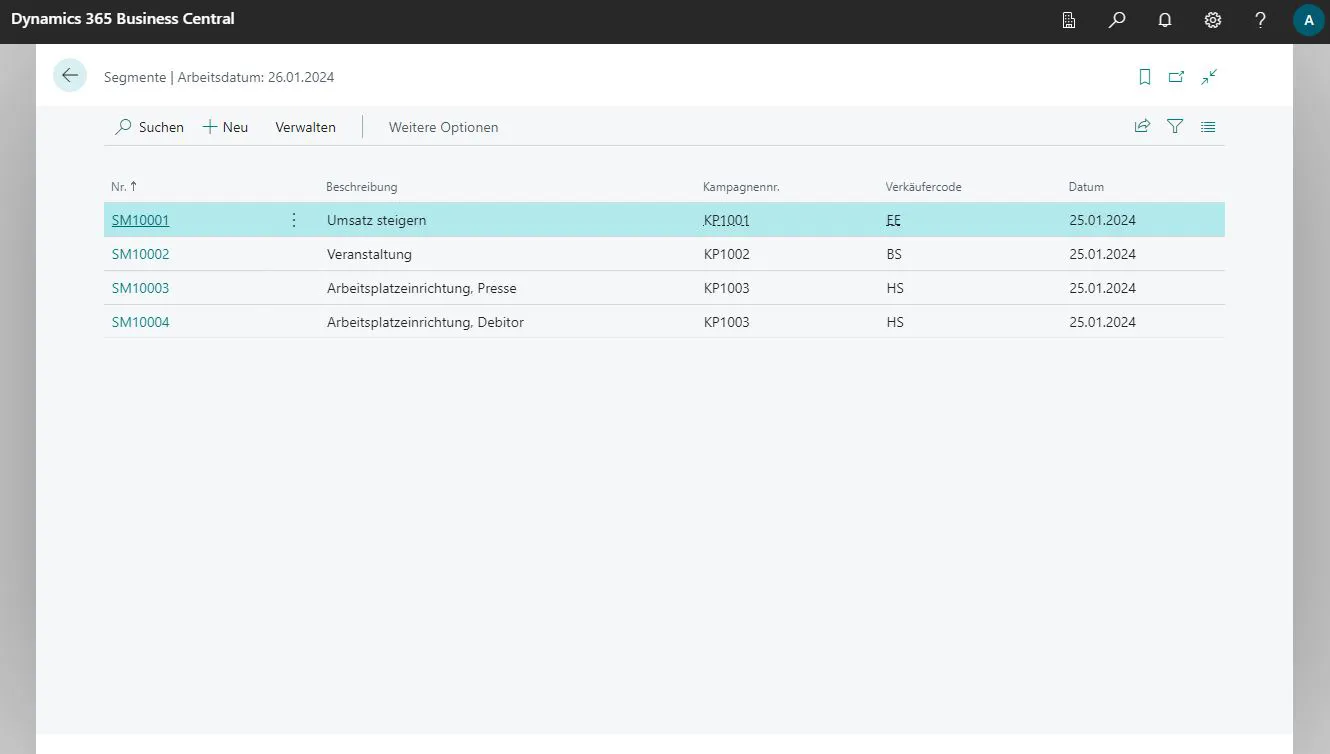Screen dimensions: 1330x754
Task: Open the notifications bell
Action: (1165, 20)
